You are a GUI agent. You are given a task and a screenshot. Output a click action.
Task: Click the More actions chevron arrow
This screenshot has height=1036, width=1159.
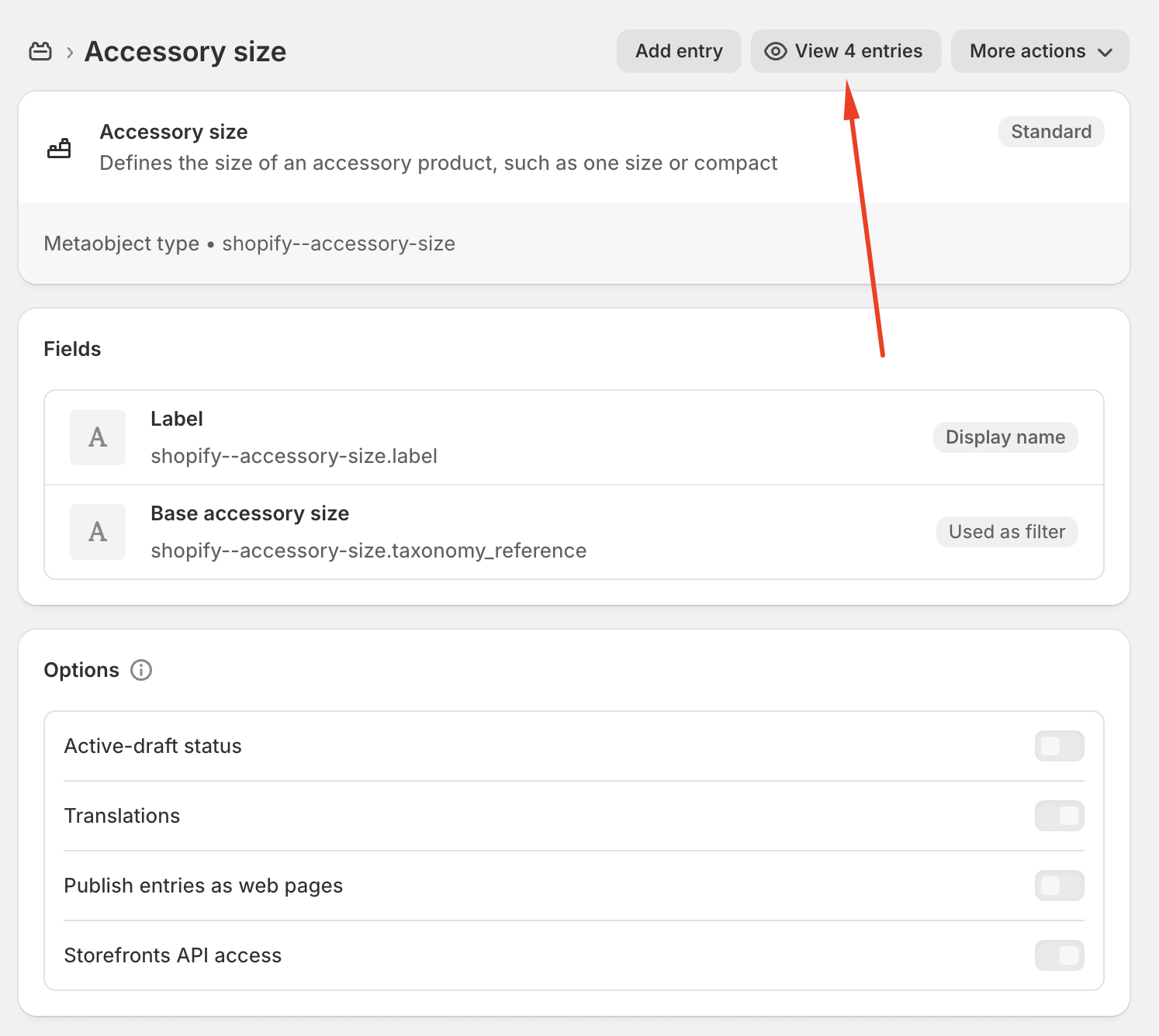(1105, 52)
